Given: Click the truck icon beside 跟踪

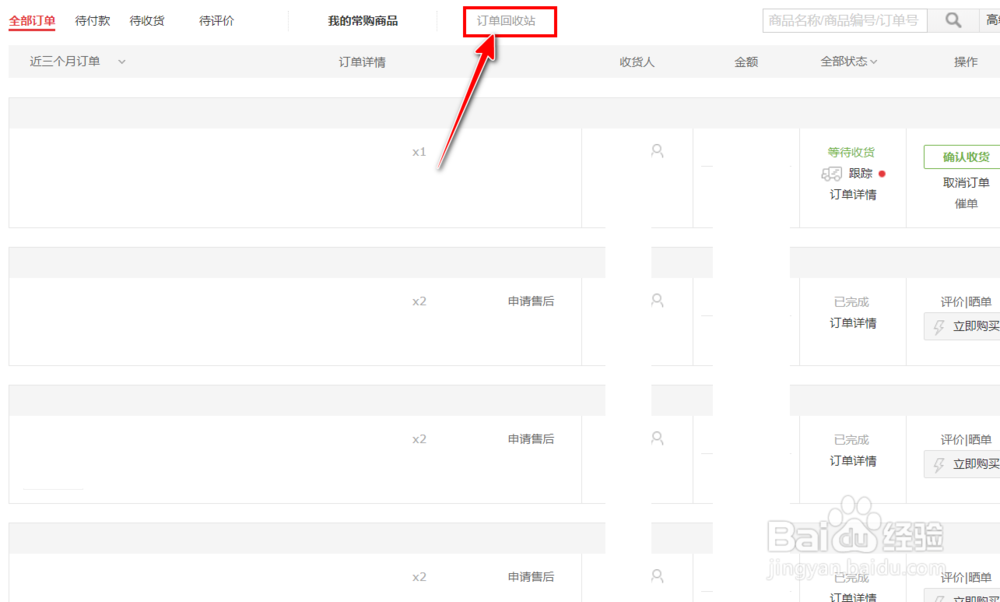Looking at the screenshot, I should (831, 173).
